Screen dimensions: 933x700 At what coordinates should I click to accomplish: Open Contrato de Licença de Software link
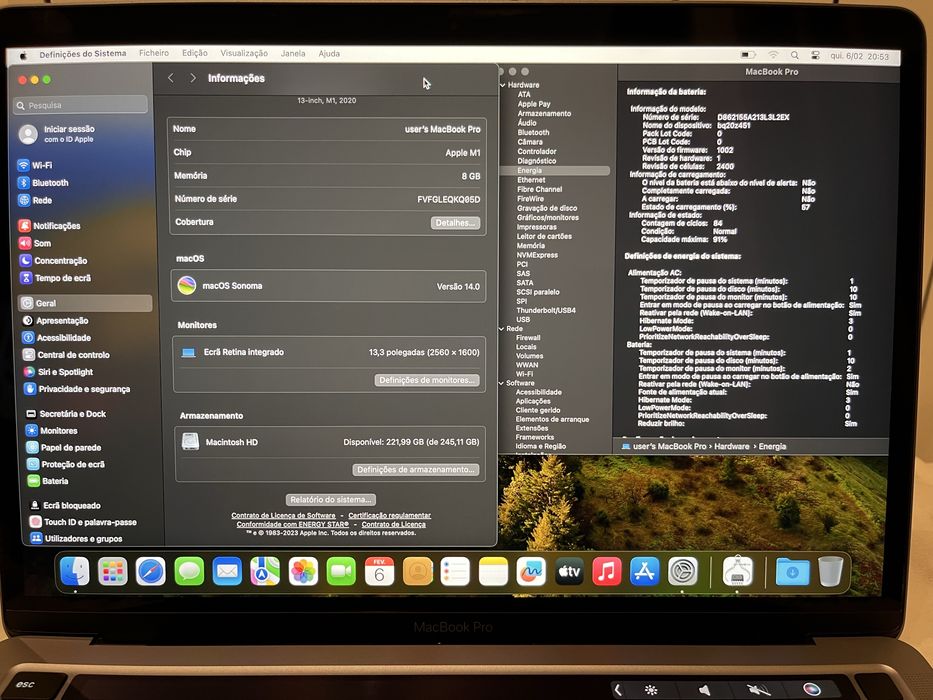(x=283, y=515)
